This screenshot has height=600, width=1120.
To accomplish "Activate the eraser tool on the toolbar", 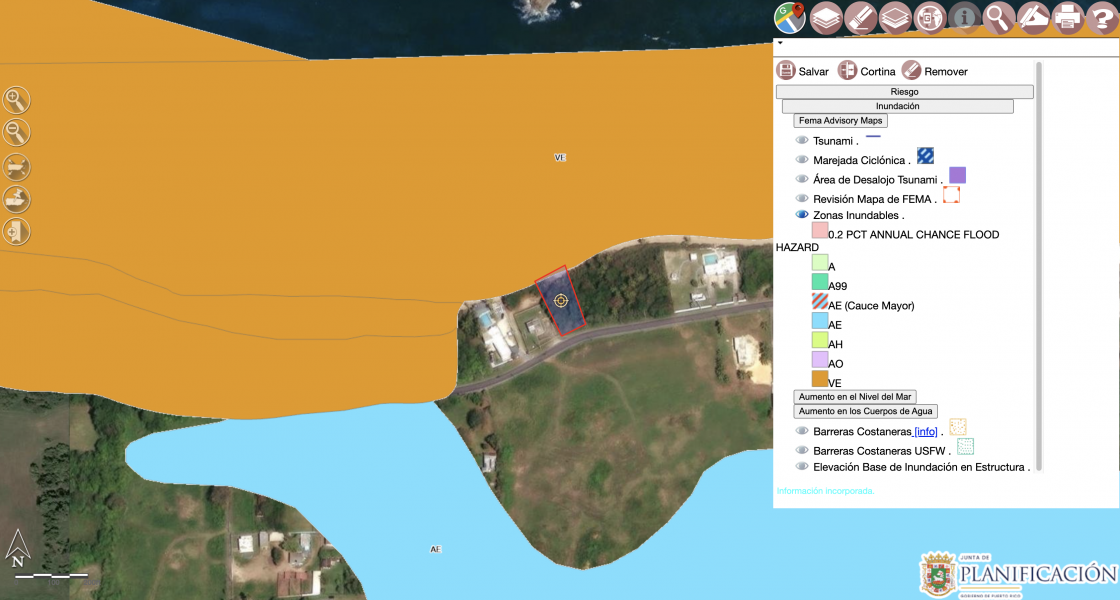I will [861, 17].
